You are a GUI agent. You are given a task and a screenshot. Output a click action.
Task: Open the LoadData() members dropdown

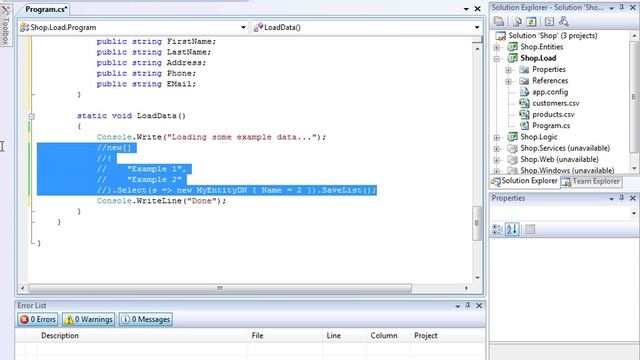click(477, 27)
